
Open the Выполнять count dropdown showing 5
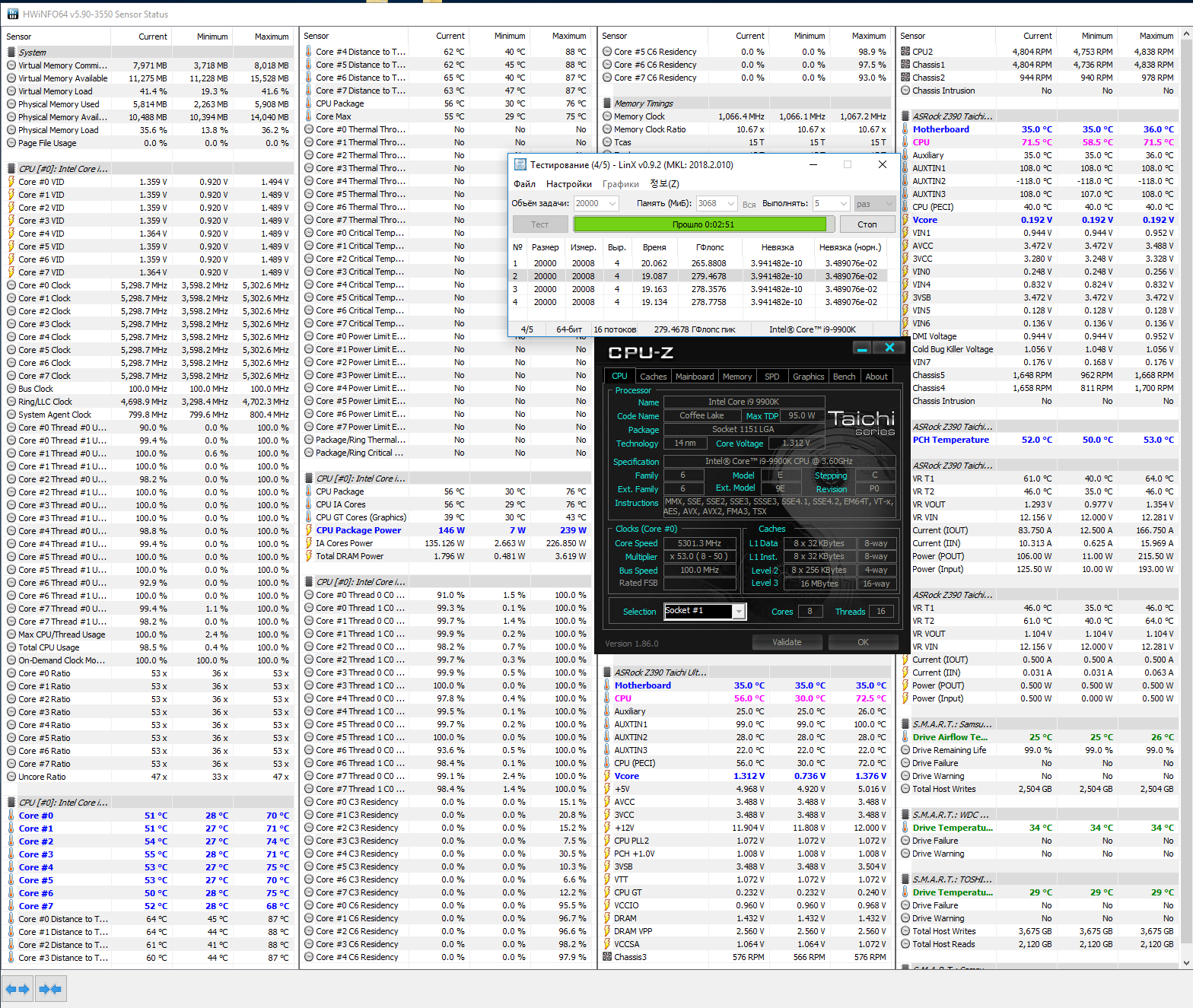(831, 204)
